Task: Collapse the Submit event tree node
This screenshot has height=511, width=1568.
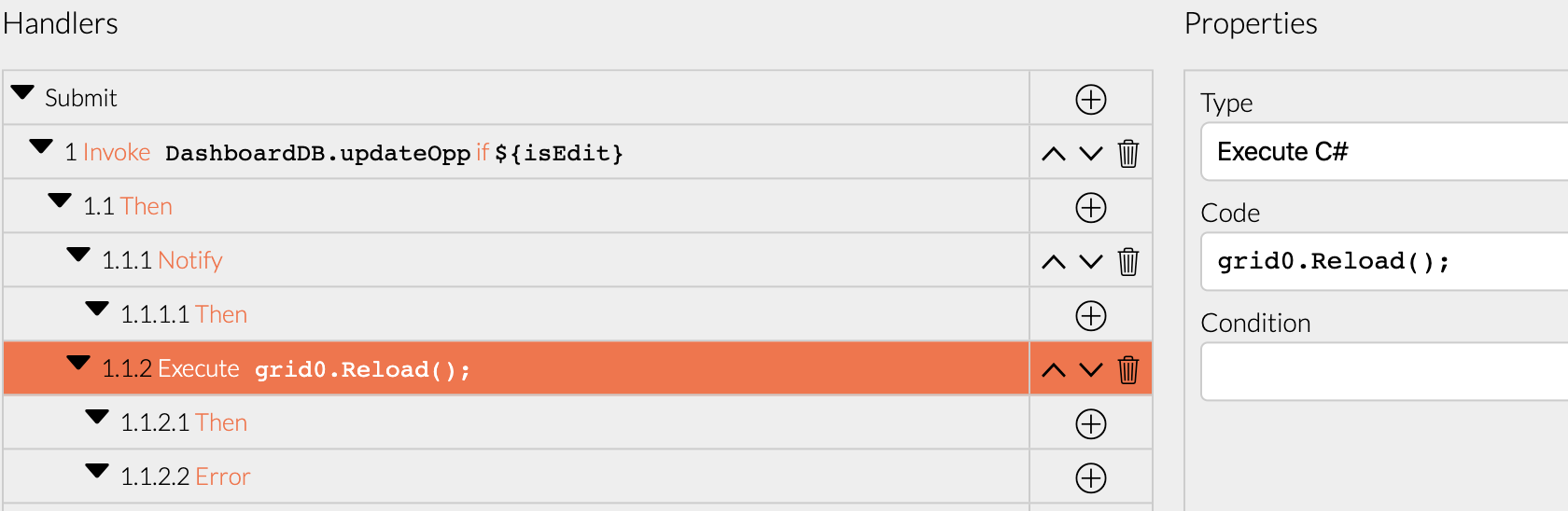Action: tap(22, 92)
